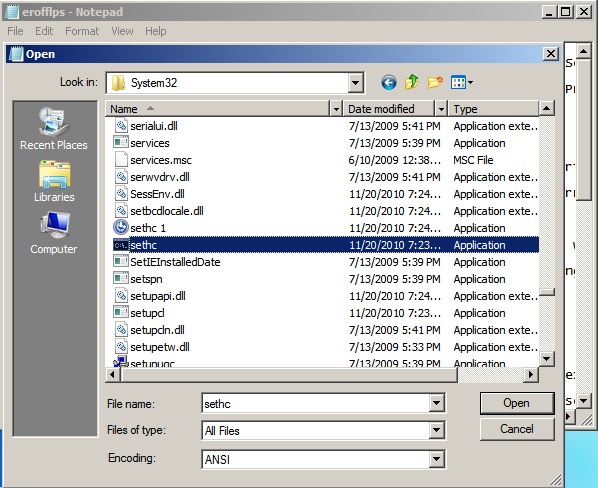Open Recent Places in the sidebar
This screenshot has width=598, height=488.
point(54,129)
